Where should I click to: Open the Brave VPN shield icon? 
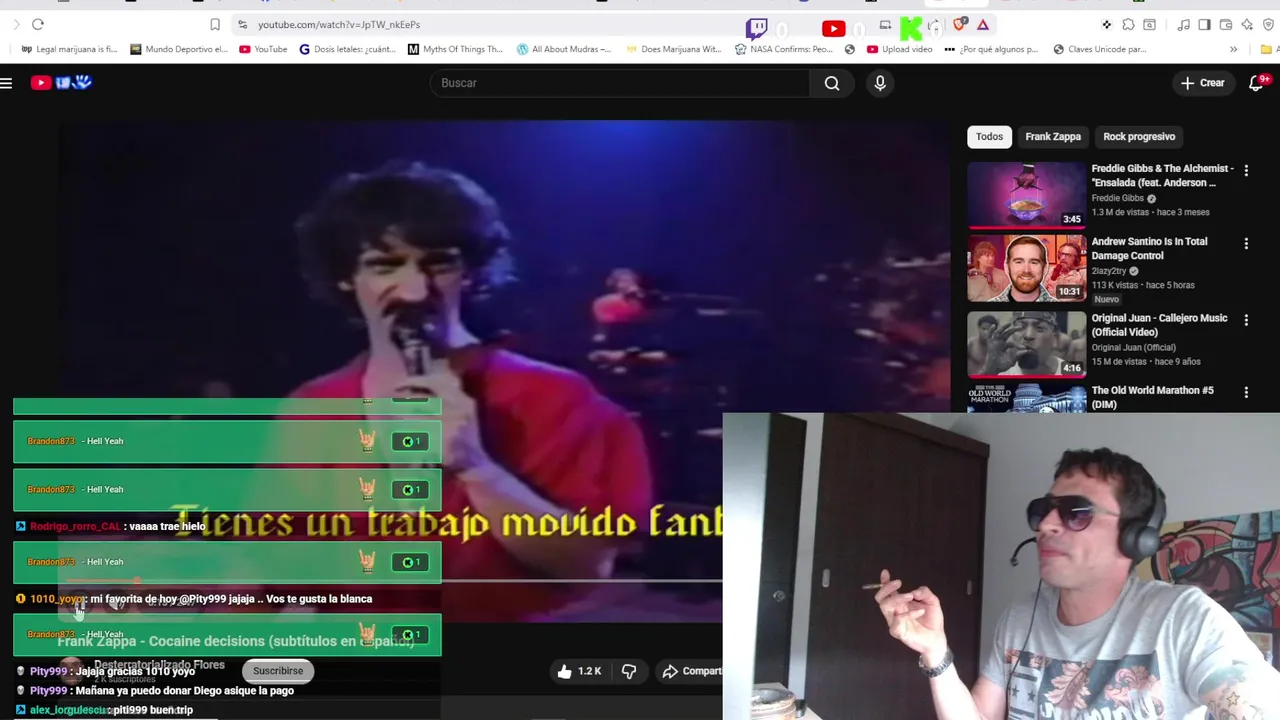click(1267, 25)
